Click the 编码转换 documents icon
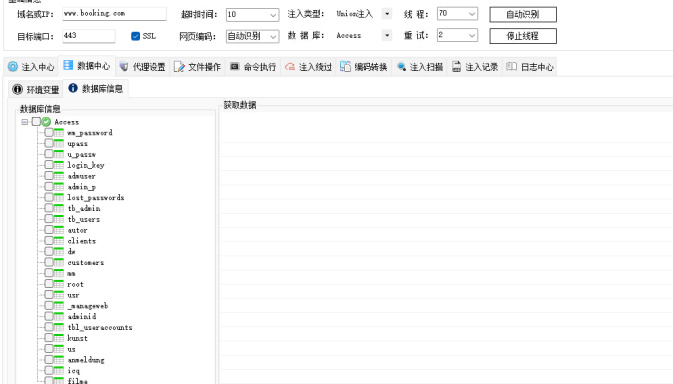 pos(346,67)
